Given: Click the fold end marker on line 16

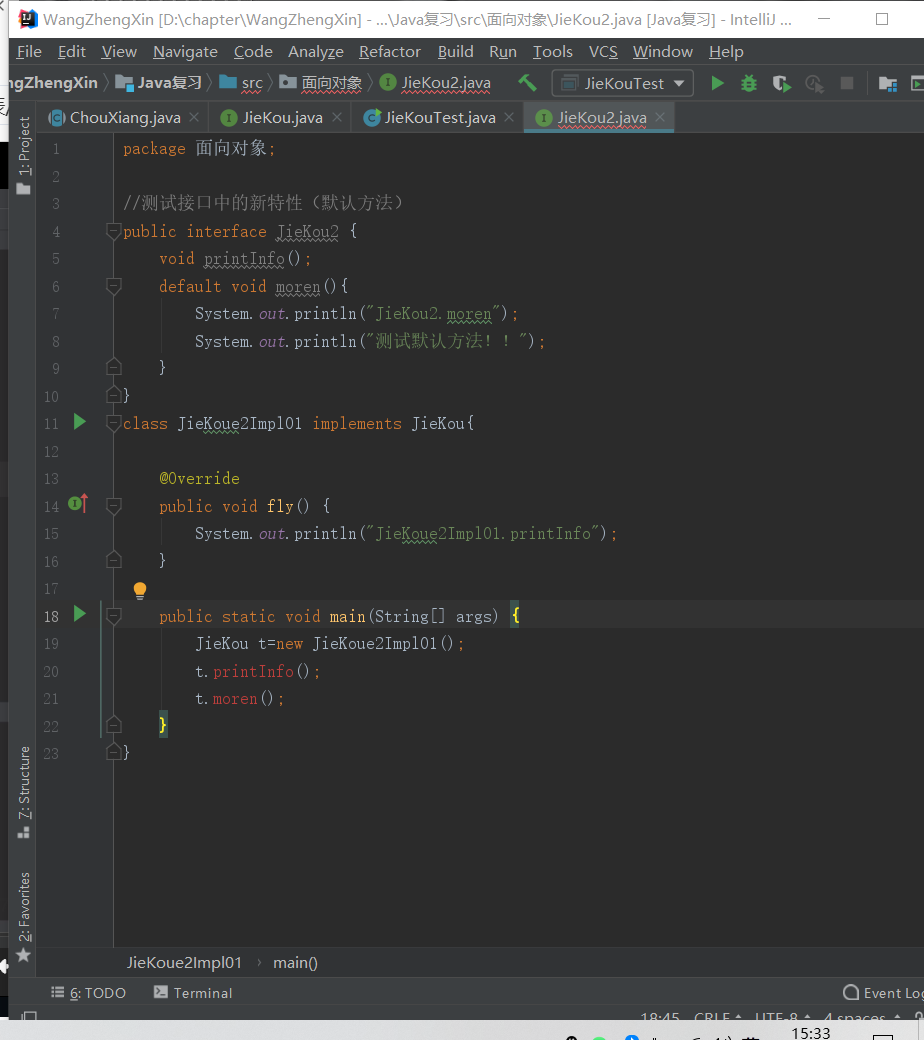Looking at the screenshot, I should point(113,560).
